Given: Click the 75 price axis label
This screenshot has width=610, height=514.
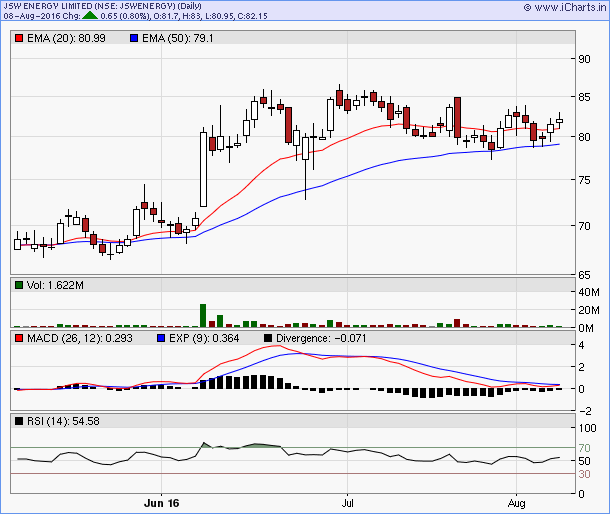Looking at the screenshot, I should click(584, 180).
